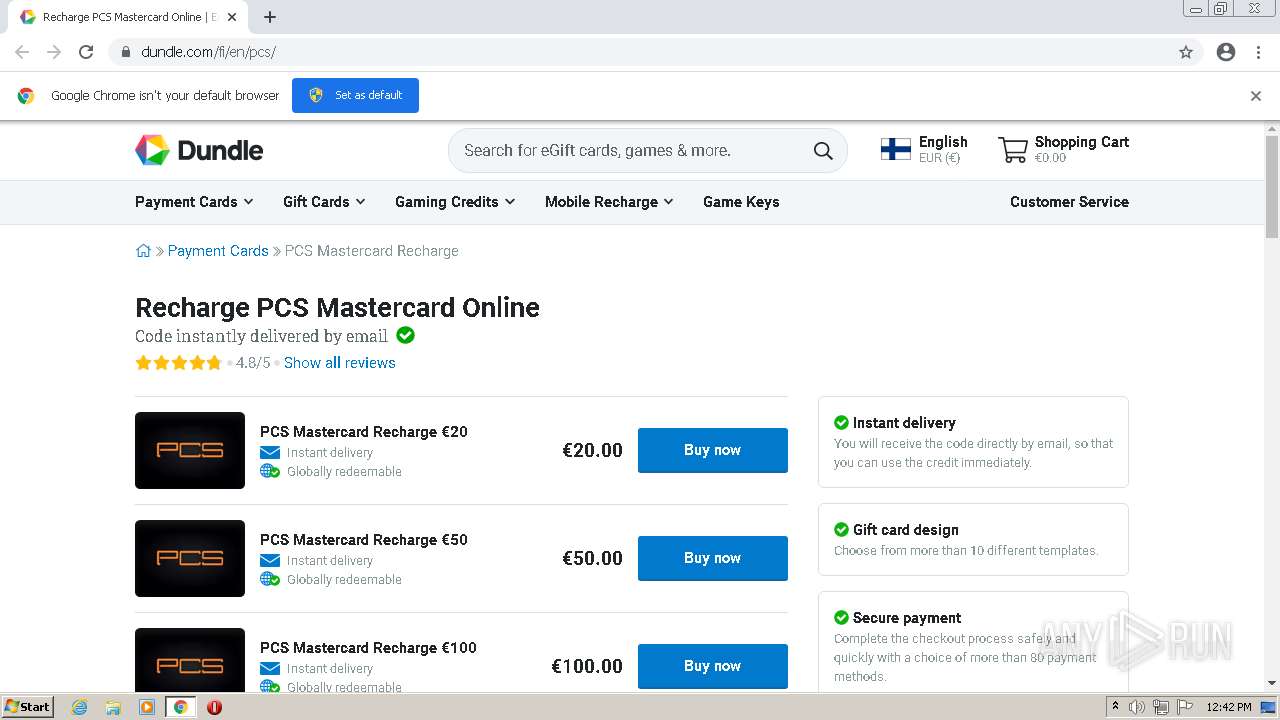Show all reviews link
This screenshot has height=720, width=1280.
tap(340, 363)
